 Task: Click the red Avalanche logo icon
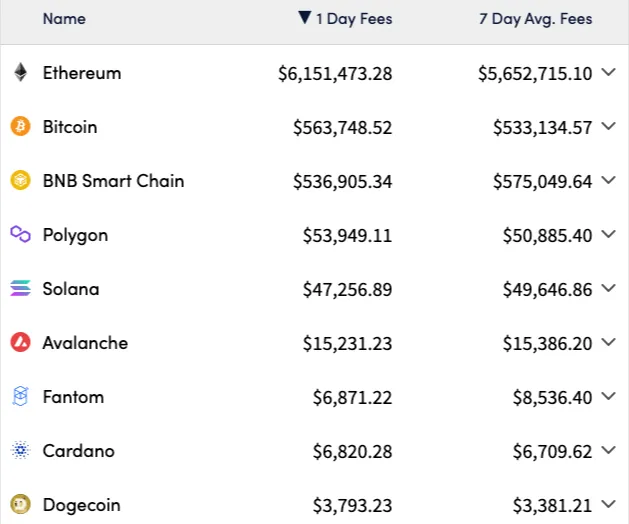tap(20, 342)
